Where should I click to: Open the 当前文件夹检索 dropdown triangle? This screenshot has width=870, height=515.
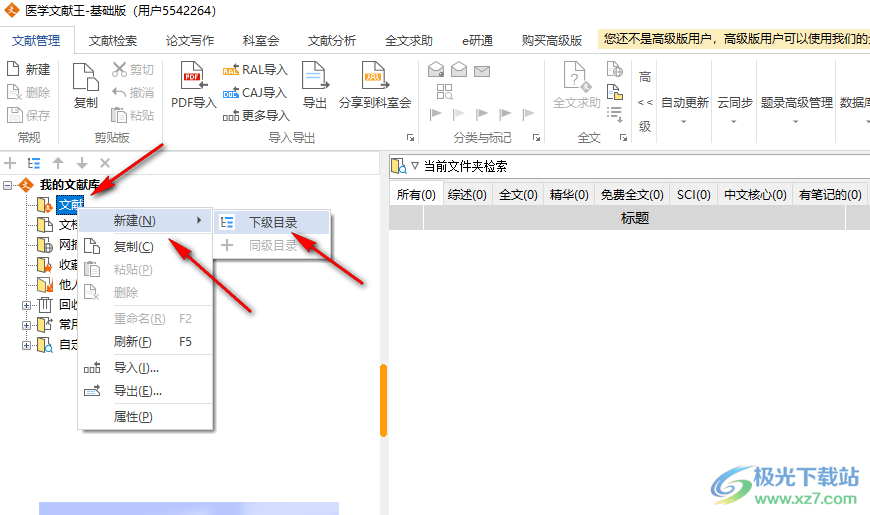414,165
